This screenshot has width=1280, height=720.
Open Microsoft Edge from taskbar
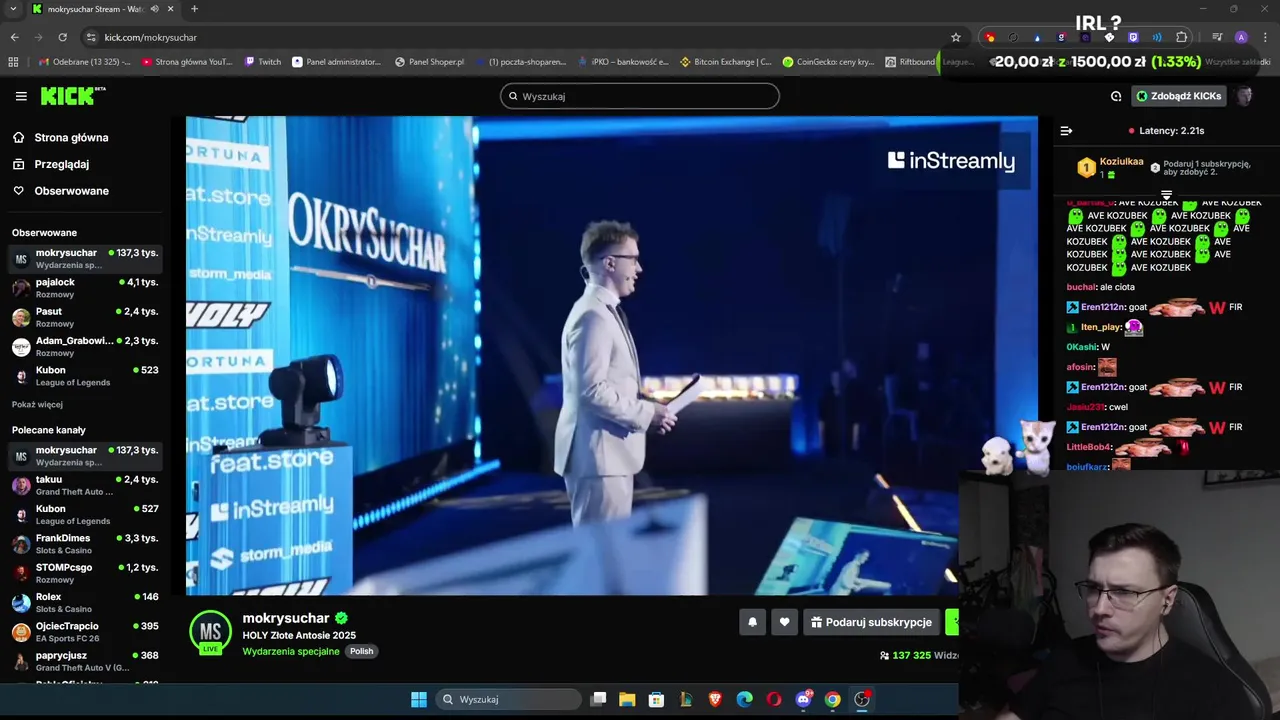coord(744,699)
